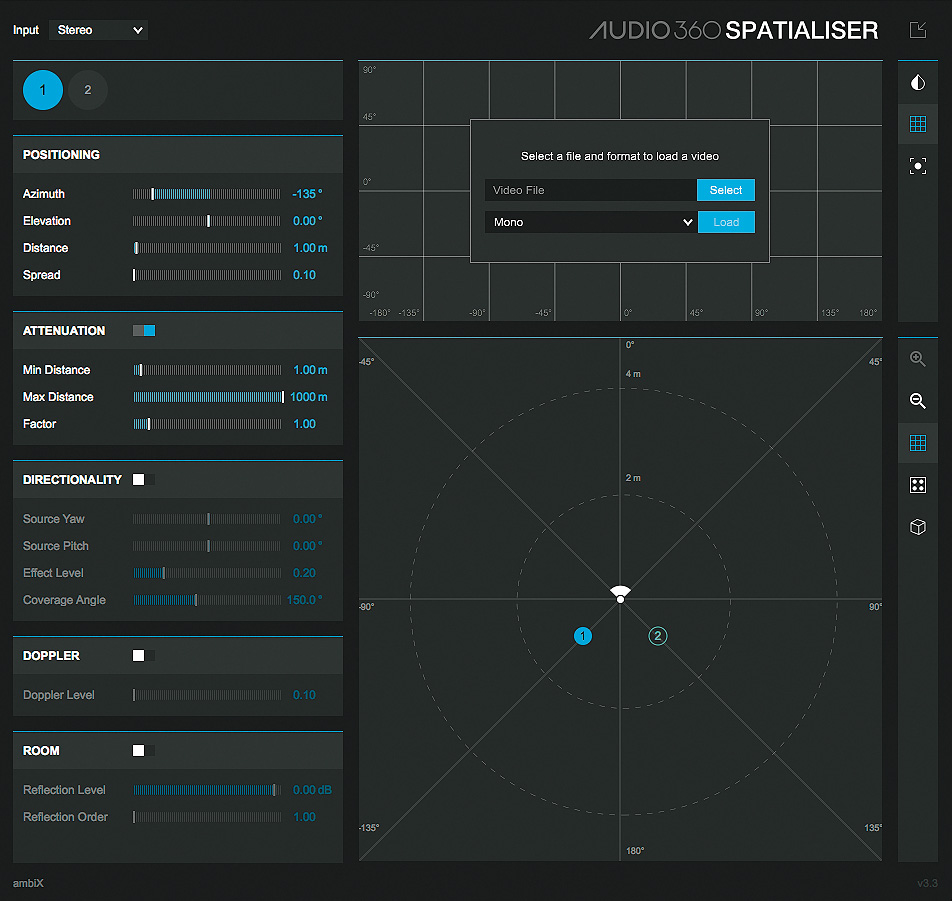
Task: Click the Load video button
Action: [726, 222]
